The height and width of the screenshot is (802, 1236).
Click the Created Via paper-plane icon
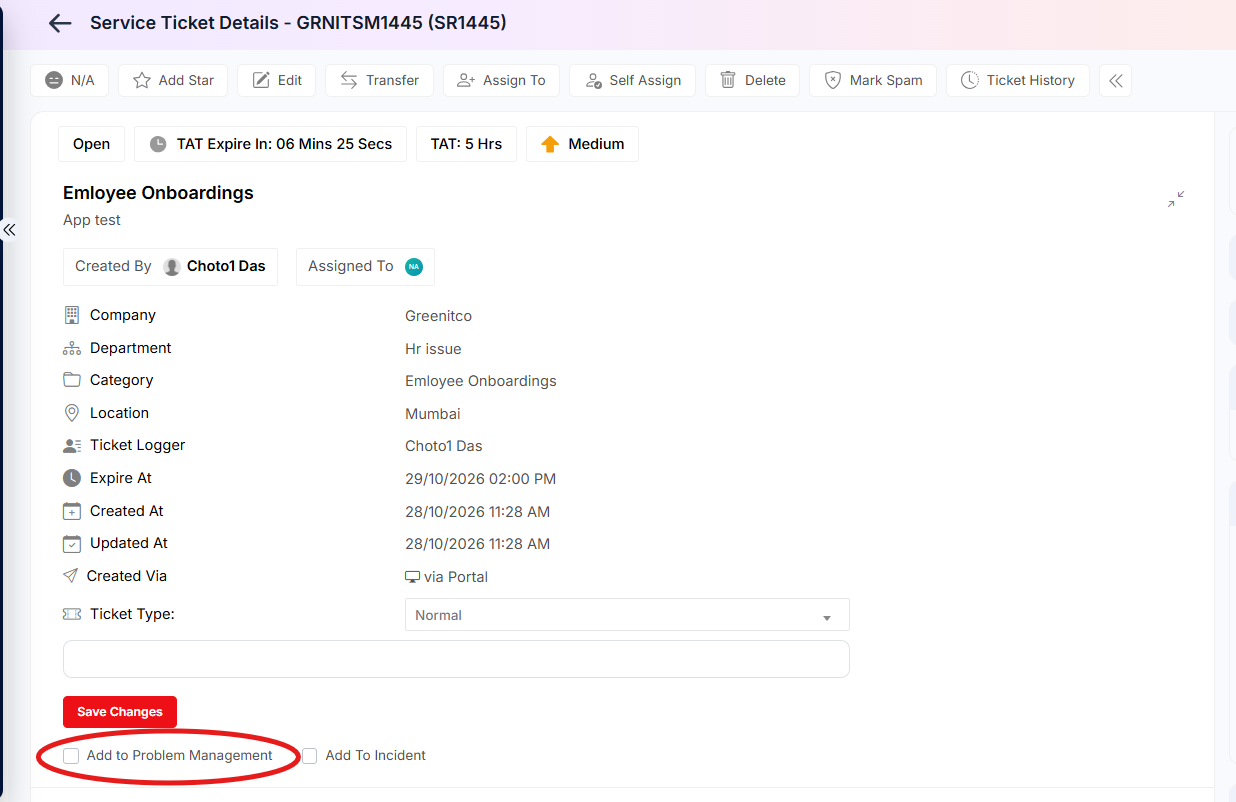tap(70, 576)
